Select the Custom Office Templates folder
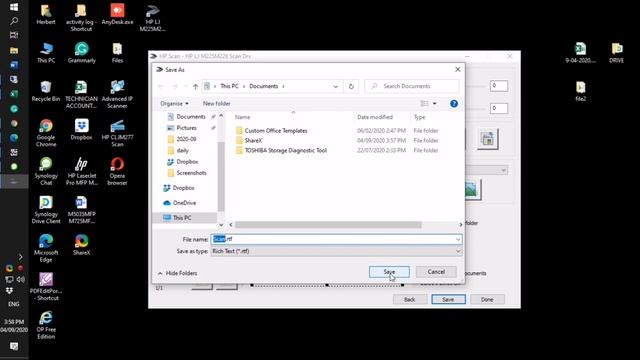640x360 pixels. point(276,131)
